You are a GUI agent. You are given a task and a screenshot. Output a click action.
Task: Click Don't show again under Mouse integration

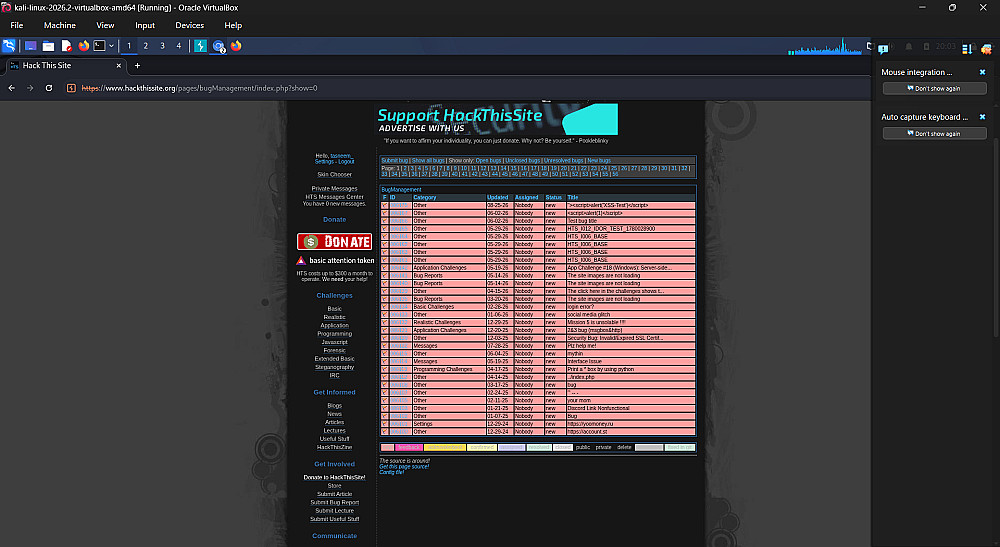coord(934,89)
